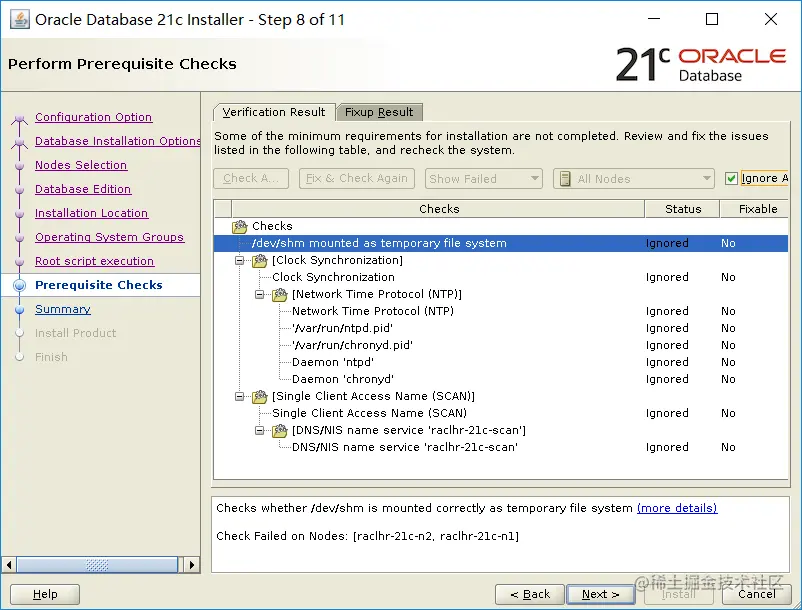The height and width of the screenshot is (610, 802).
Task: Collapse the [DNS/NIS name service] group
Action: (259, 430)
